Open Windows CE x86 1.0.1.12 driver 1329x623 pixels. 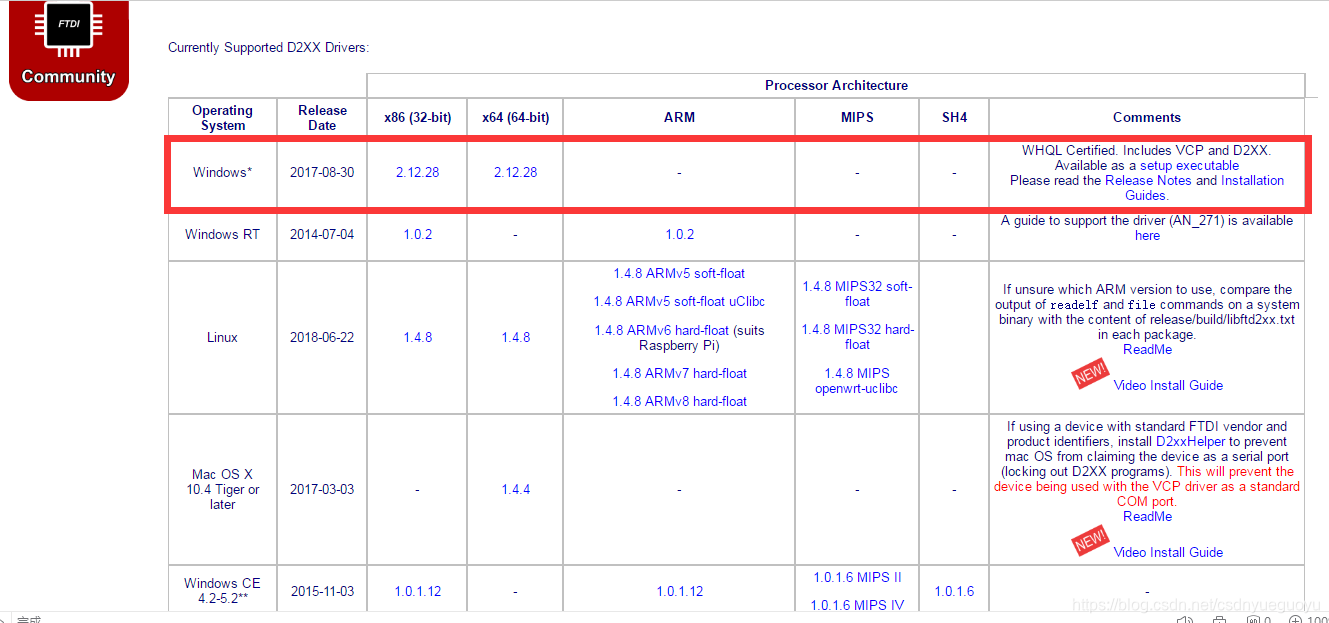(417, 591)
